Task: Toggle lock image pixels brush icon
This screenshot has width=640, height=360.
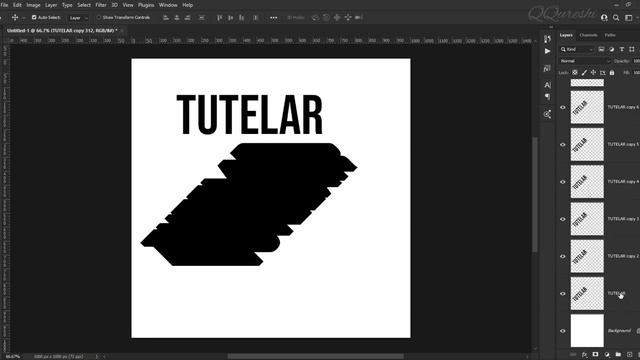Action: pos(584,73)
